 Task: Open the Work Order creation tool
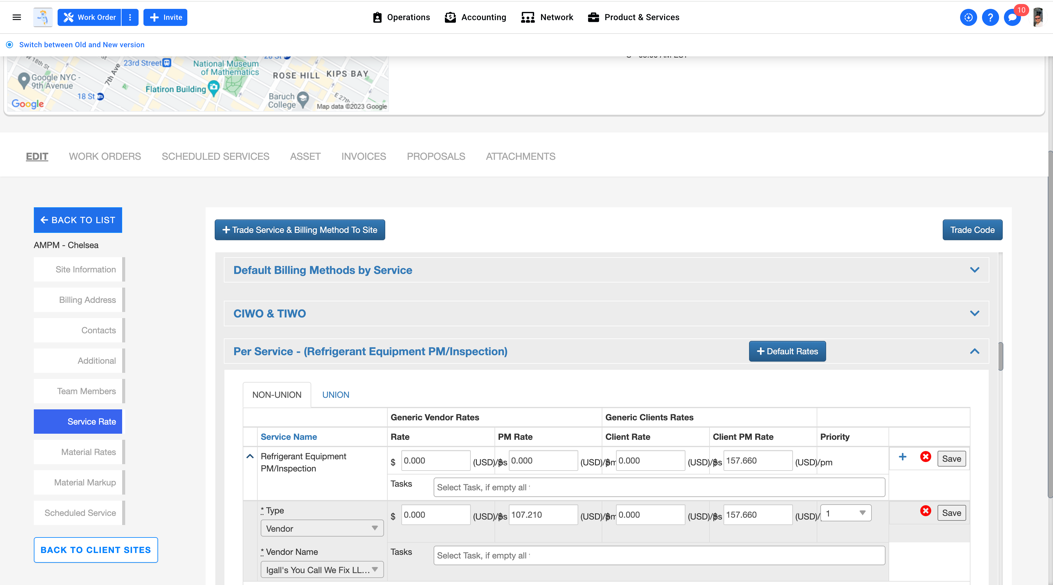pyautogui.click(x=88, y=17)
